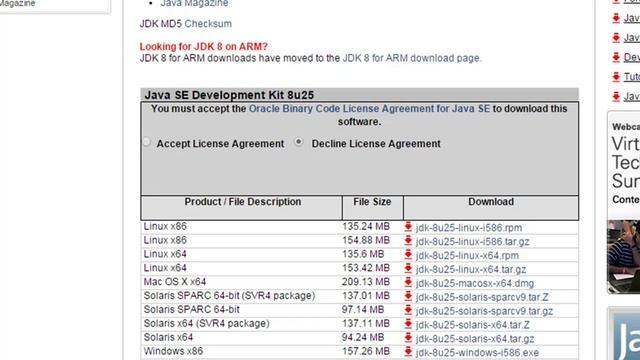This screenshot has height=360, width=640.
Task: Click Java SE Development Kit 8u25 heading
Action: (229, 95)
